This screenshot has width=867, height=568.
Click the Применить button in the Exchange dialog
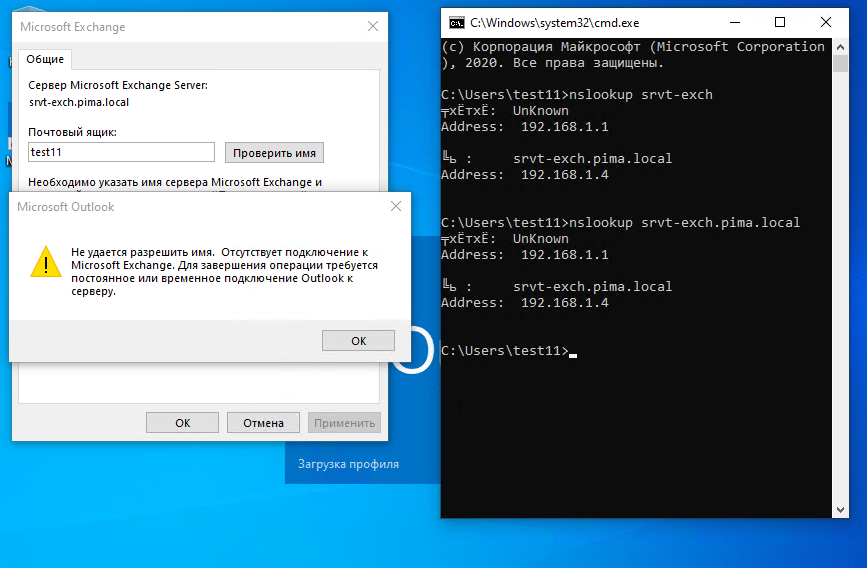click(x=344, y=423)
